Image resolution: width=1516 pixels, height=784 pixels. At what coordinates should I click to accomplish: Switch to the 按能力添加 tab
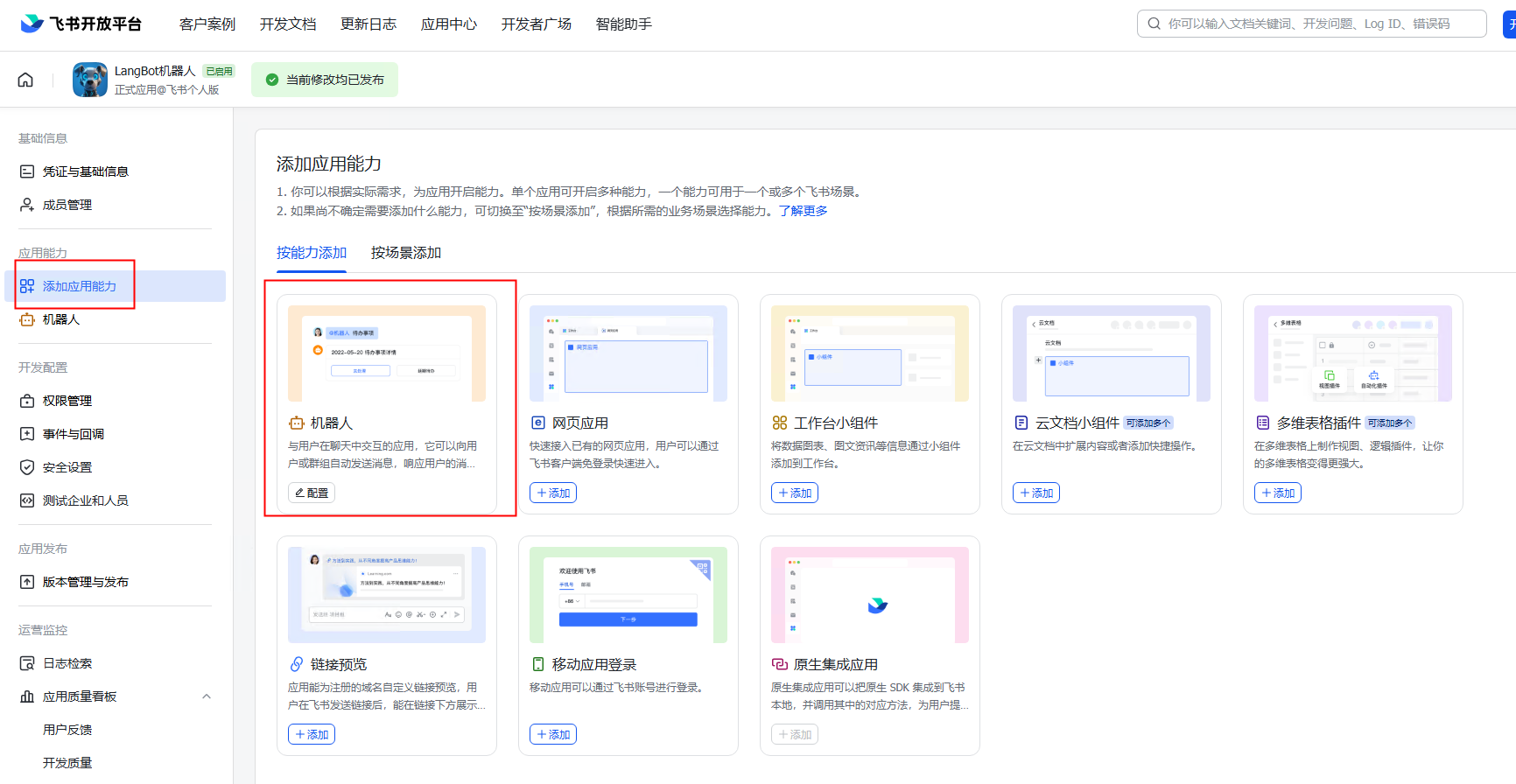(312, 253)
